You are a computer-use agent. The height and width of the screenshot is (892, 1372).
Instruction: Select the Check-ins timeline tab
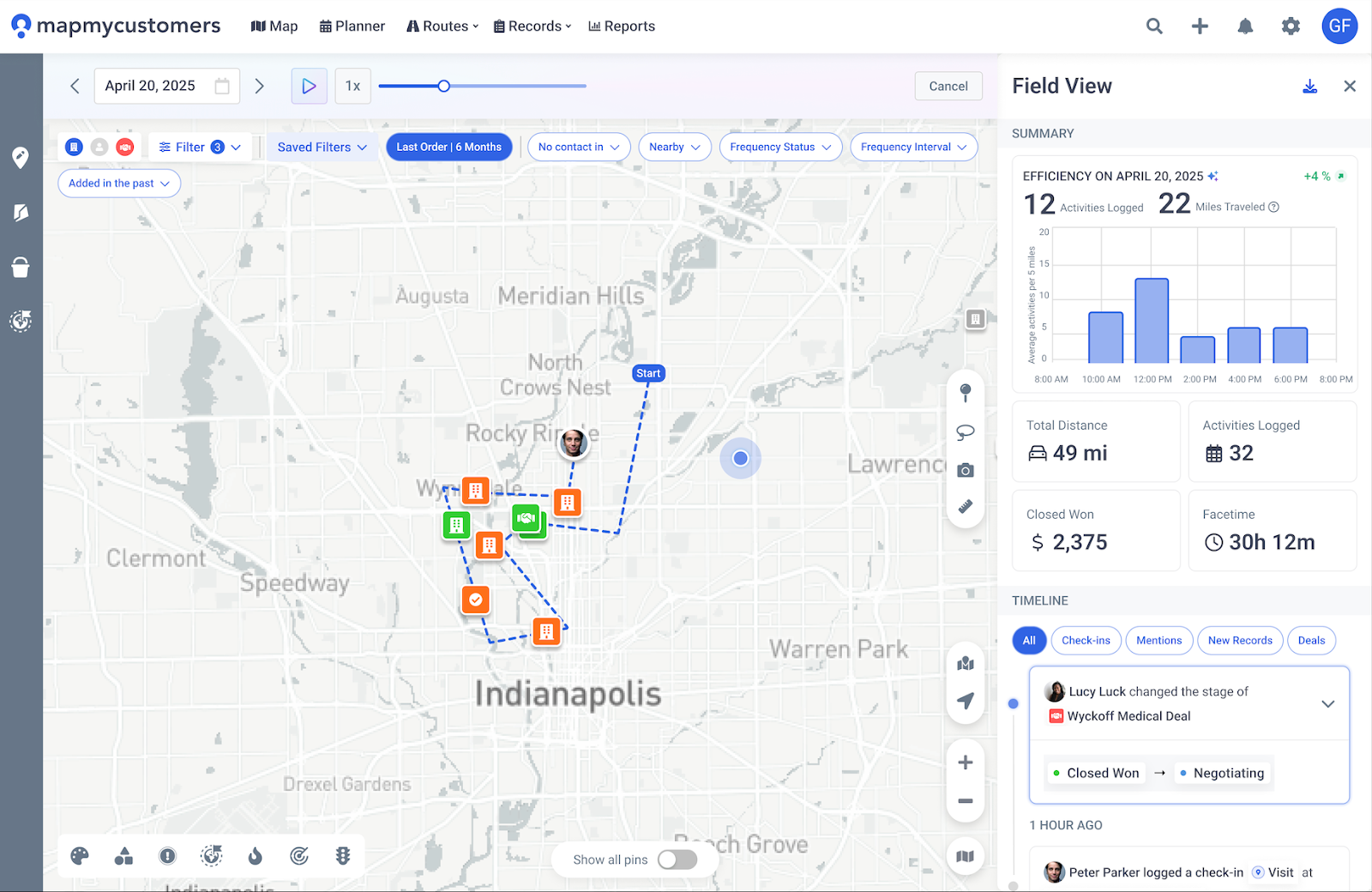coord(1086,641)
